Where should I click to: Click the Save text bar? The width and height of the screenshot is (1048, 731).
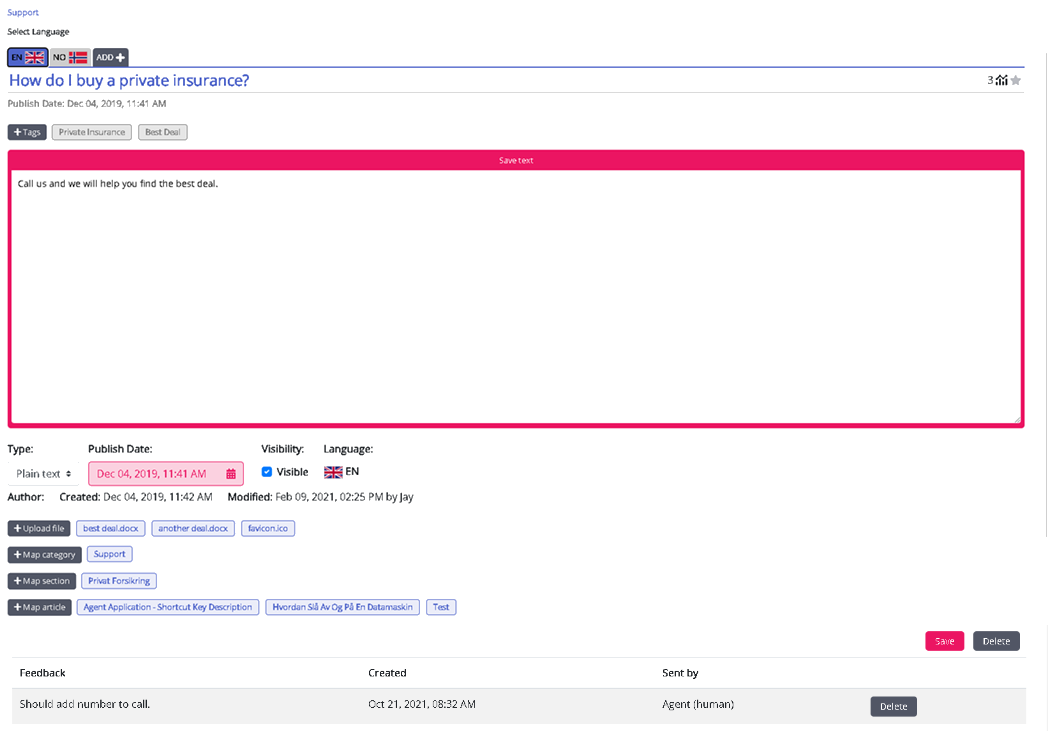pos(516,160)
